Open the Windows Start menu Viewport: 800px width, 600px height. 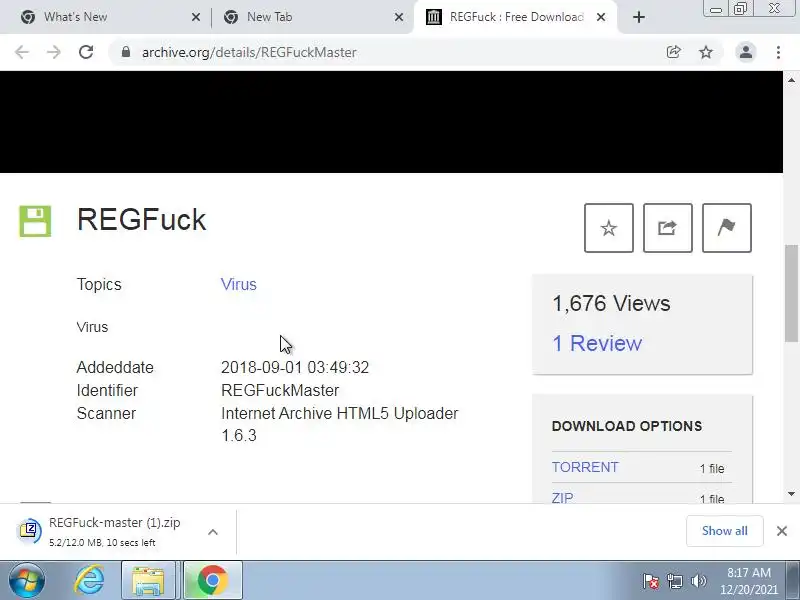(x=27, y=580)
